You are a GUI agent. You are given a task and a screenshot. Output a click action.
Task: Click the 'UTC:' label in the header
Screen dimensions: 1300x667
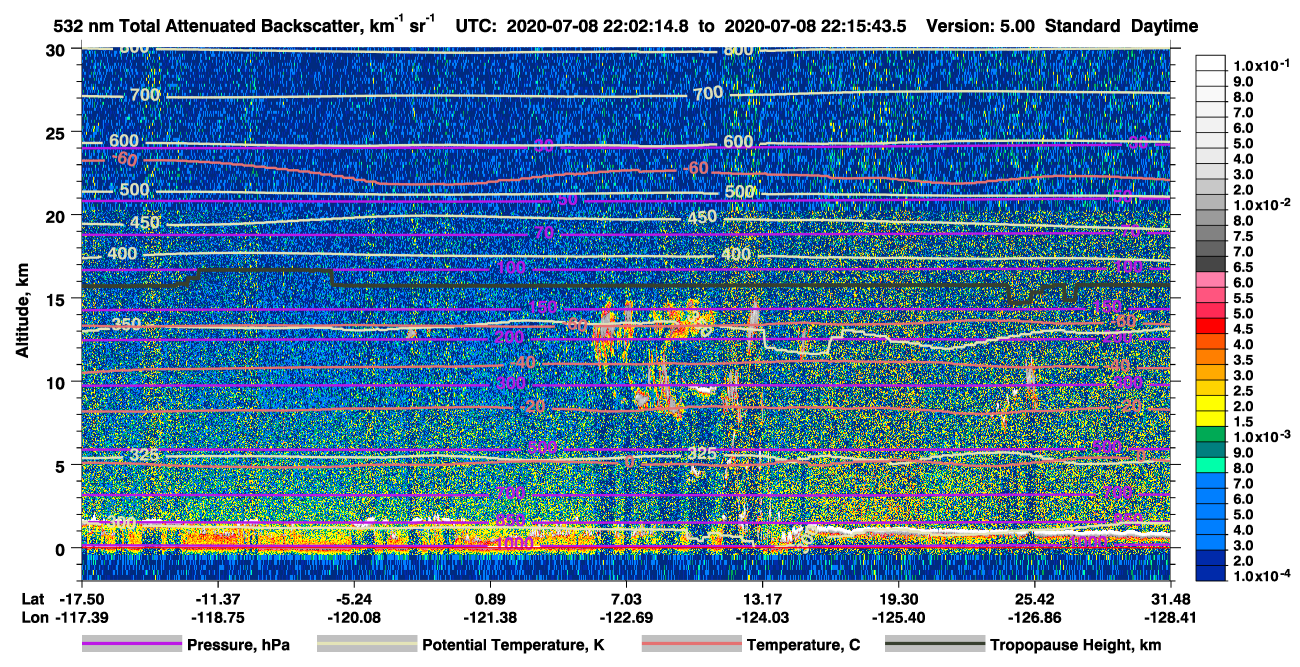476,26
